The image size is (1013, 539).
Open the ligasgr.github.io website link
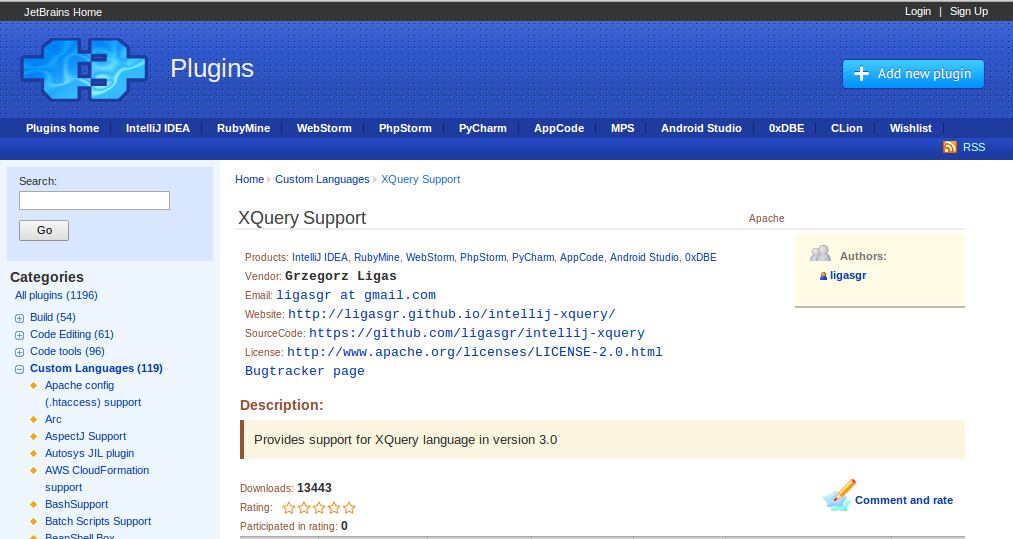click(x=452, y=314)
